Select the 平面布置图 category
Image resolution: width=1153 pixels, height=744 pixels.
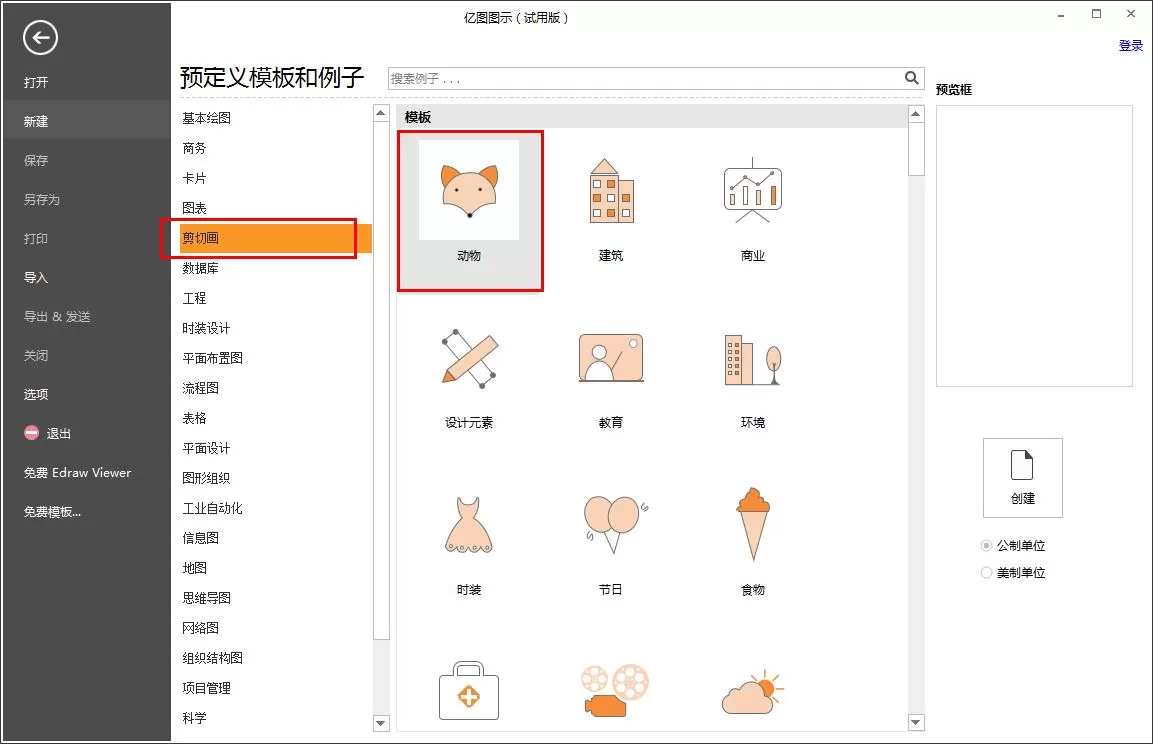tap(213, 358)
